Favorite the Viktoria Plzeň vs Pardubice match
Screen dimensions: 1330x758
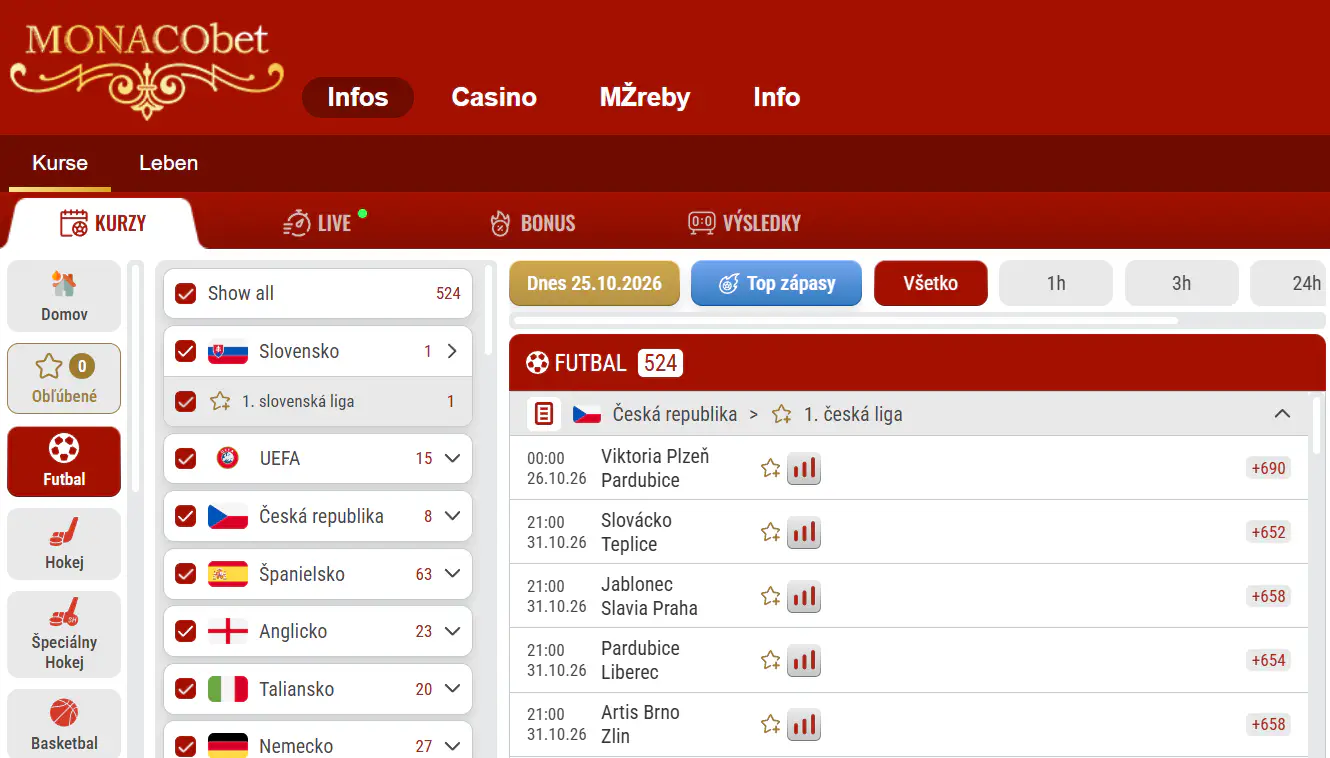pyautogui.click(x=770, y=468)
